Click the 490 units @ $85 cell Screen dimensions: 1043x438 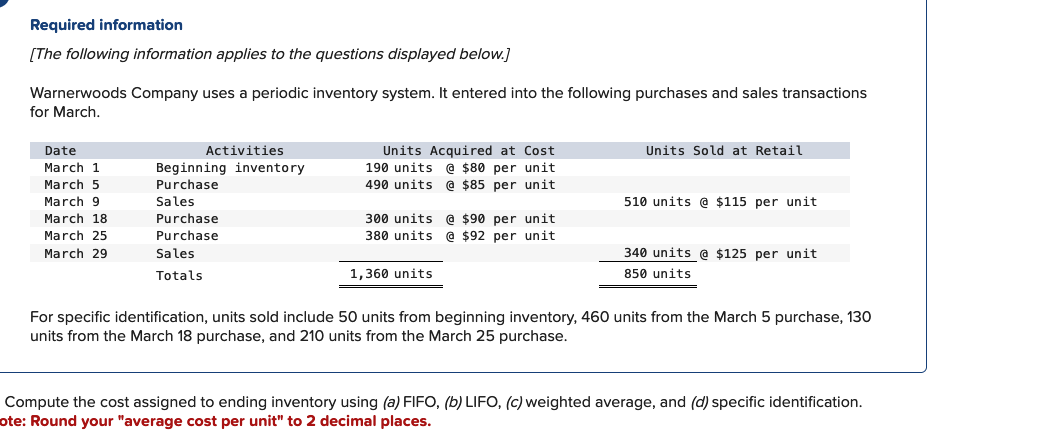tap(460, 185)
